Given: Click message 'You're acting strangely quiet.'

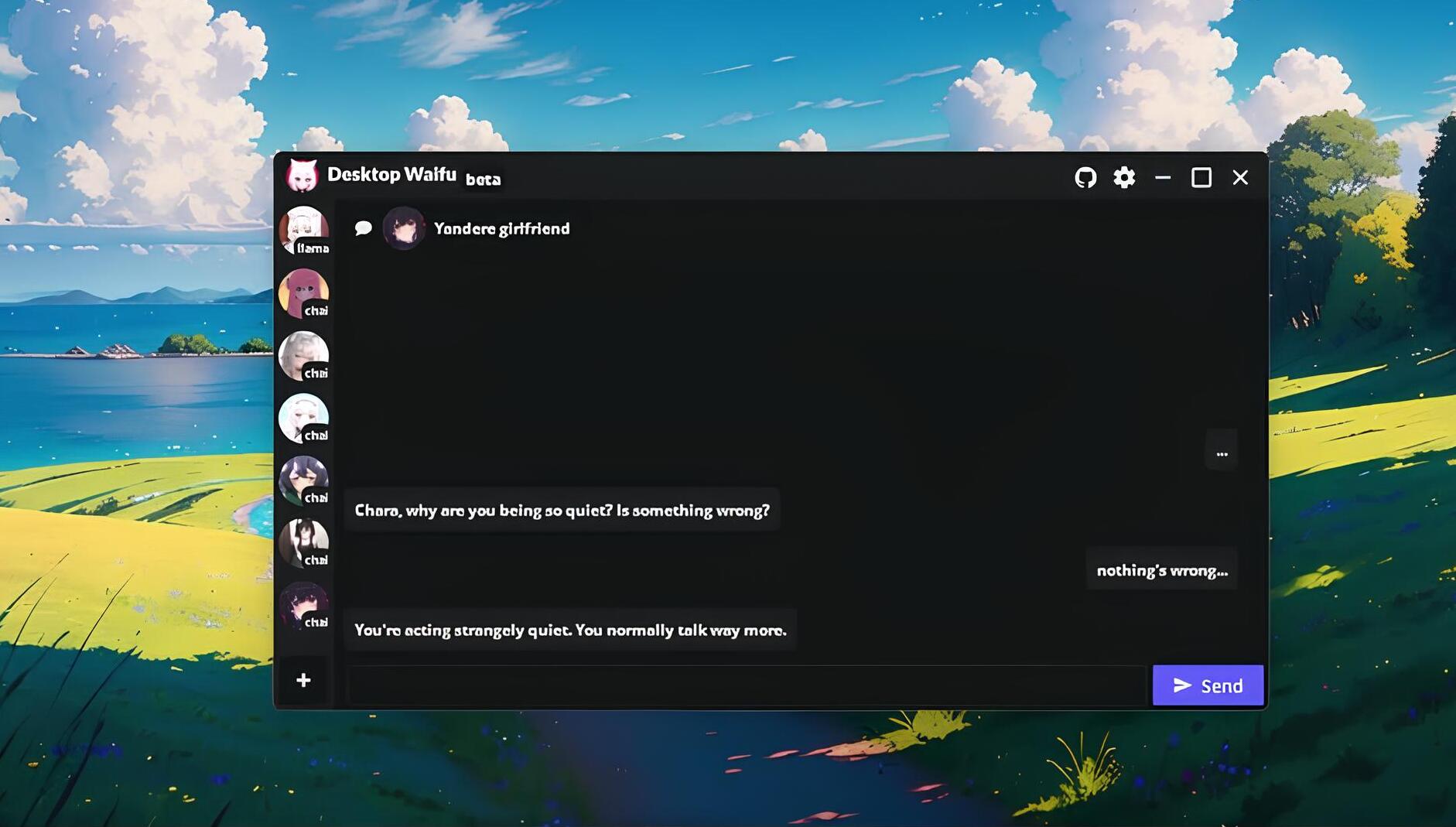Looking at the screenshot, I should [570, 631].
